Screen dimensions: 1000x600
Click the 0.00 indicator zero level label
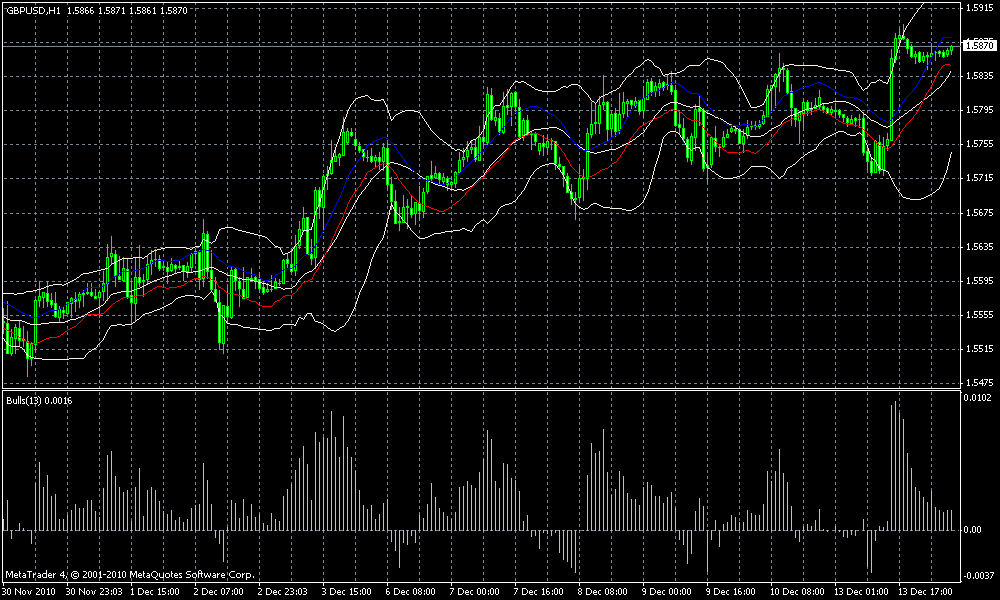[974, 530]
